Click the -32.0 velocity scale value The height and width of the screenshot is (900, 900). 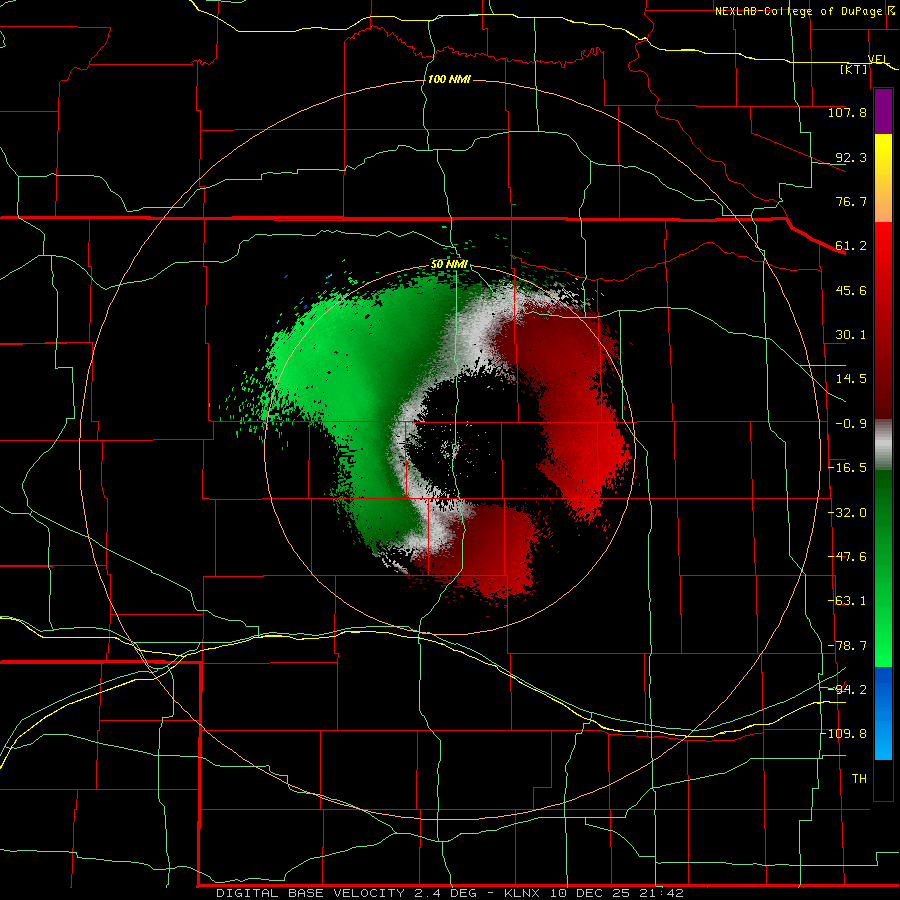point(847,513)
